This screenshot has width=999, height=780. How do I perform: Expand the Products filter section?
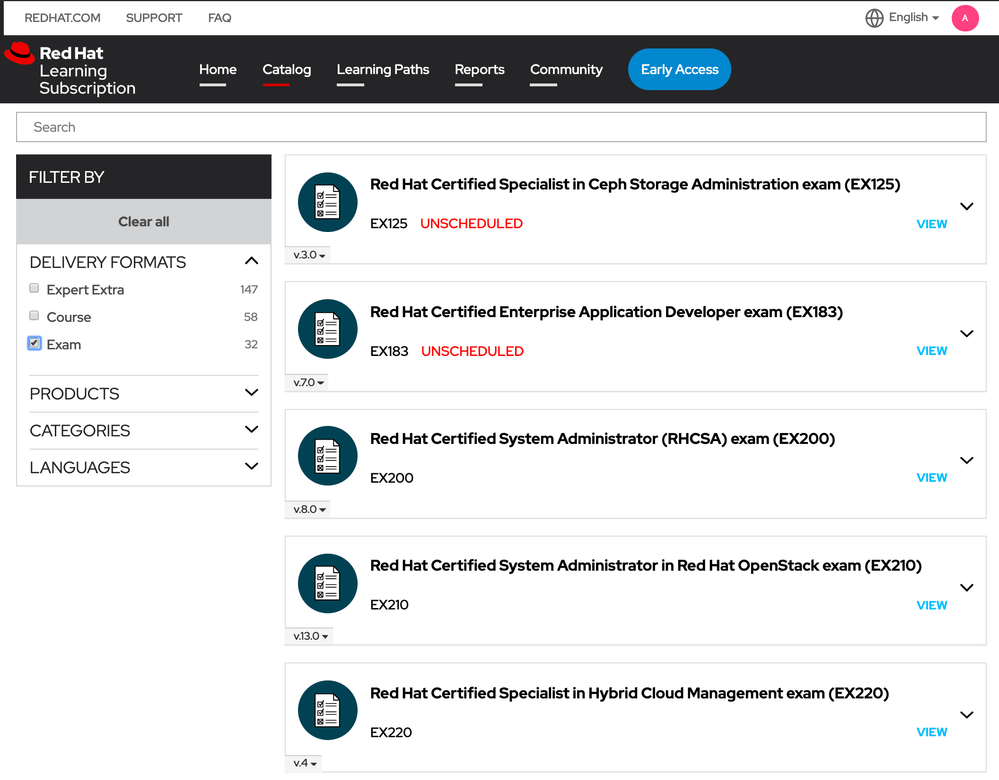pyautogui.click(x=251, y=393)
